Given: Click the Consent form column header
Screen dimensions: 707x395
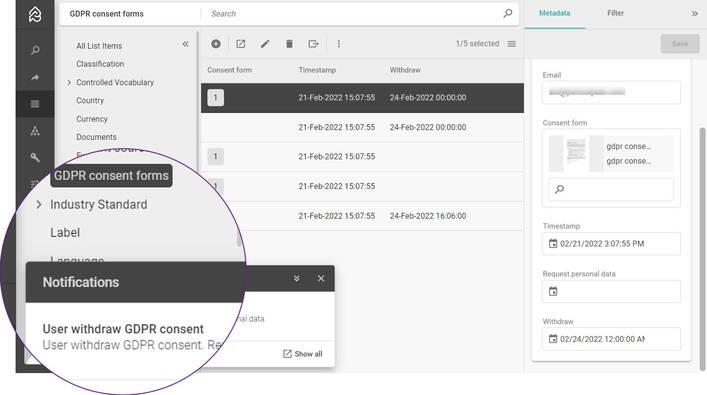Looking at the screenshot, I should pos(230,70).
